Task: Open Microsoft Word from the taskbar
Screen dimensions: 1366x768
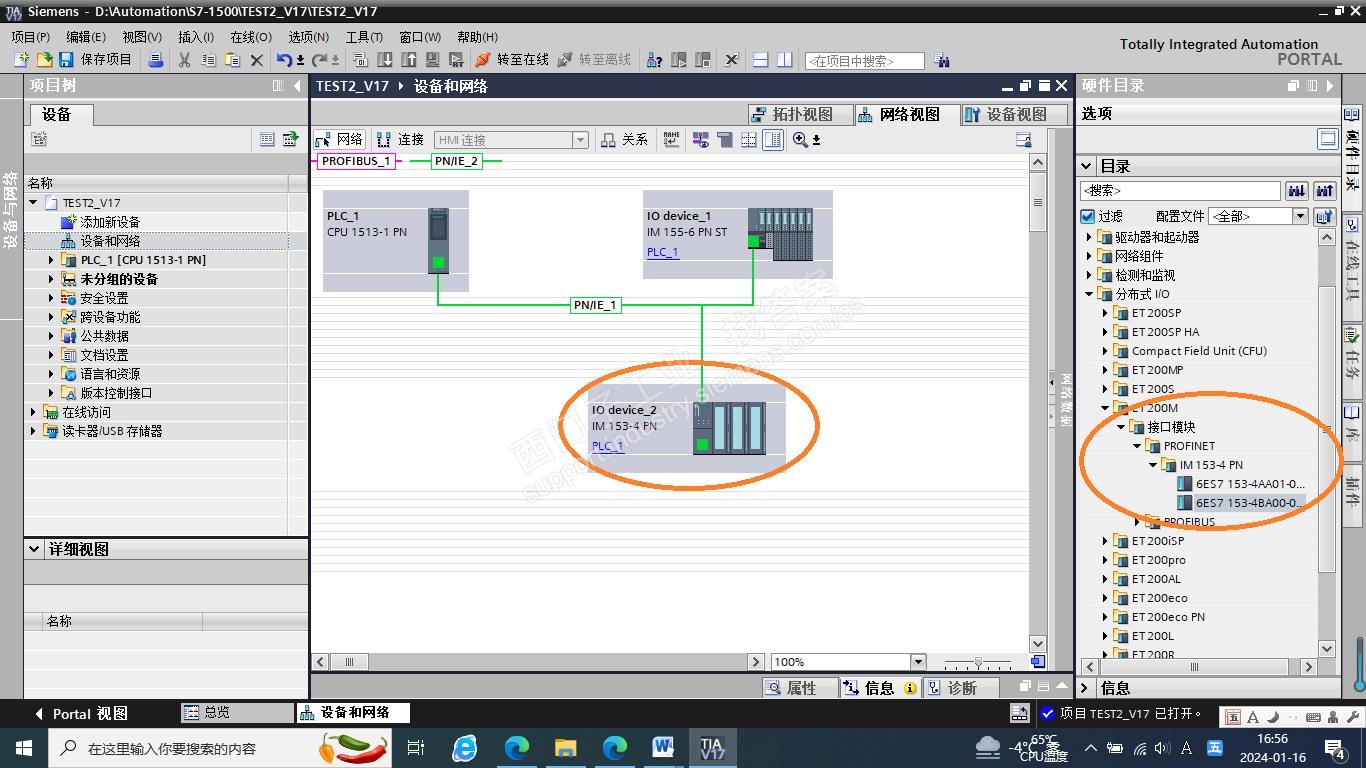Action: click(x=663, y=747)
